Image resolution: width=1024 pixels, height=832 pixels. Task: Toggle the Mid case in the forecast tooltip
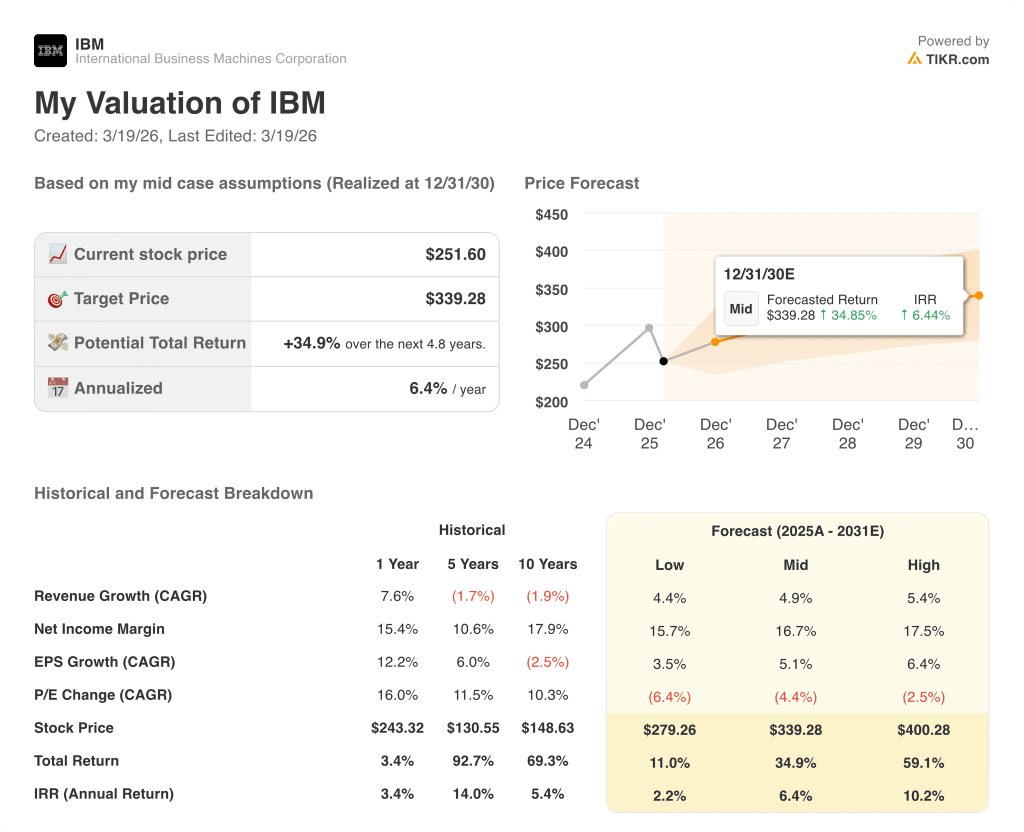coord(741,309)
